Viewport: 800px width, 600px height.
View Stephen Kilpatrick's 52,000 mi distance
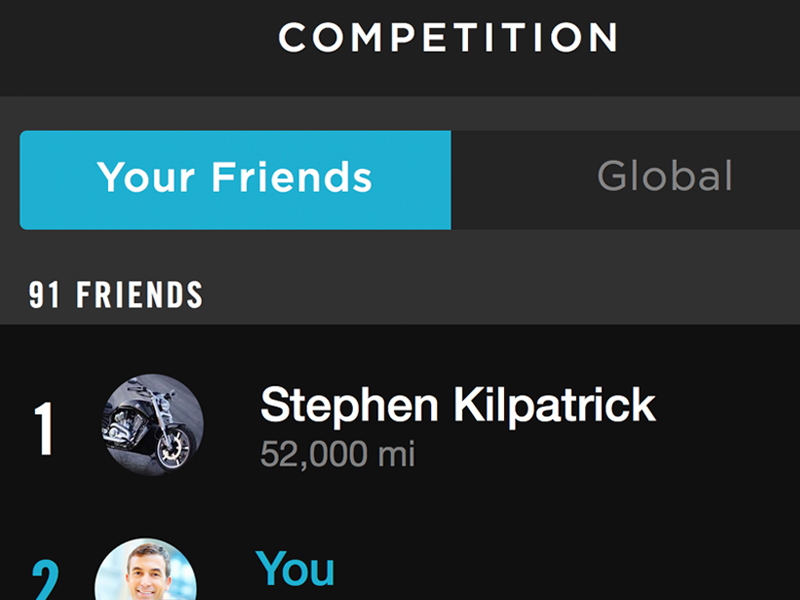click(x=337, y=454)
